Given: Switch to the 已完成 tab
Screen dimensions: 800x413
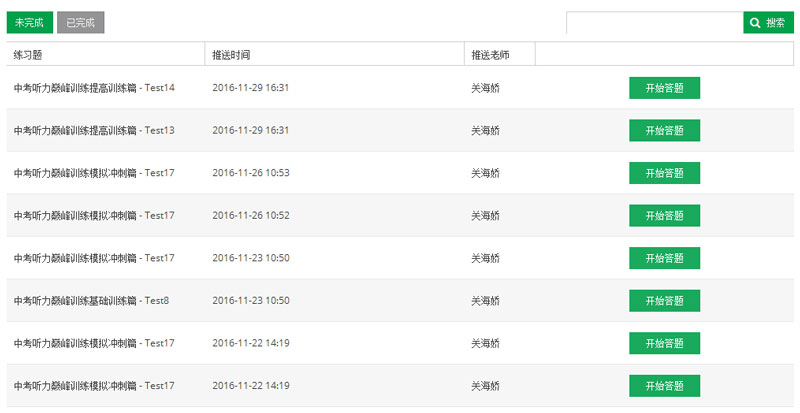Looking at the screenshot, I should point(80,23).
